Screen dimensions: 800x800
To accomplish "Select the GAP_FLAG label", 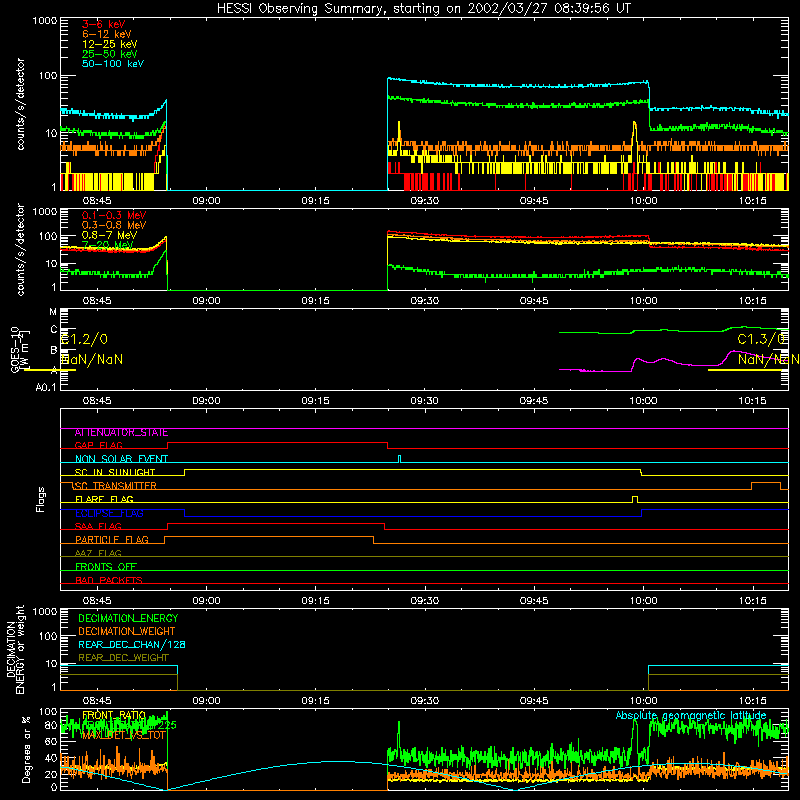I will (x=99, y=445).
